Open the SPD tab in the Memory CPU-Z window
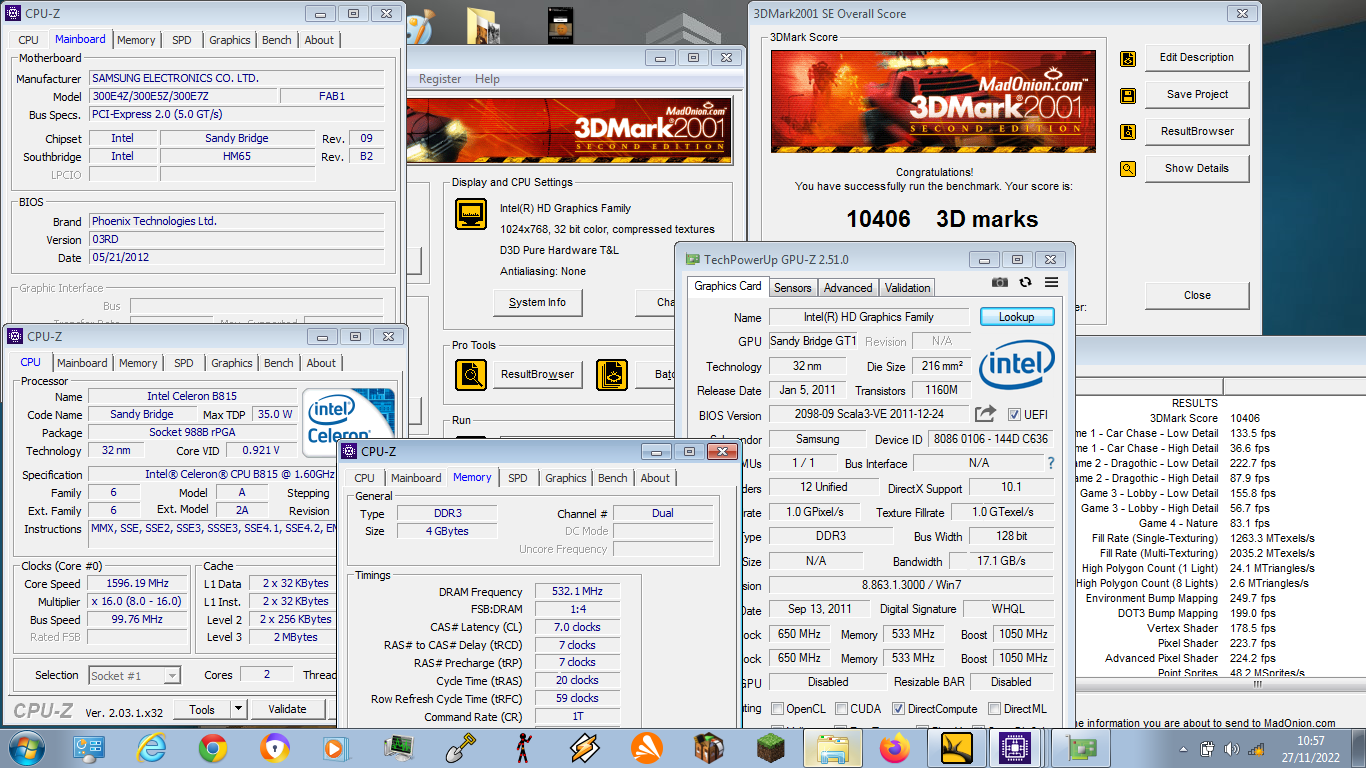 coord(517,478)
